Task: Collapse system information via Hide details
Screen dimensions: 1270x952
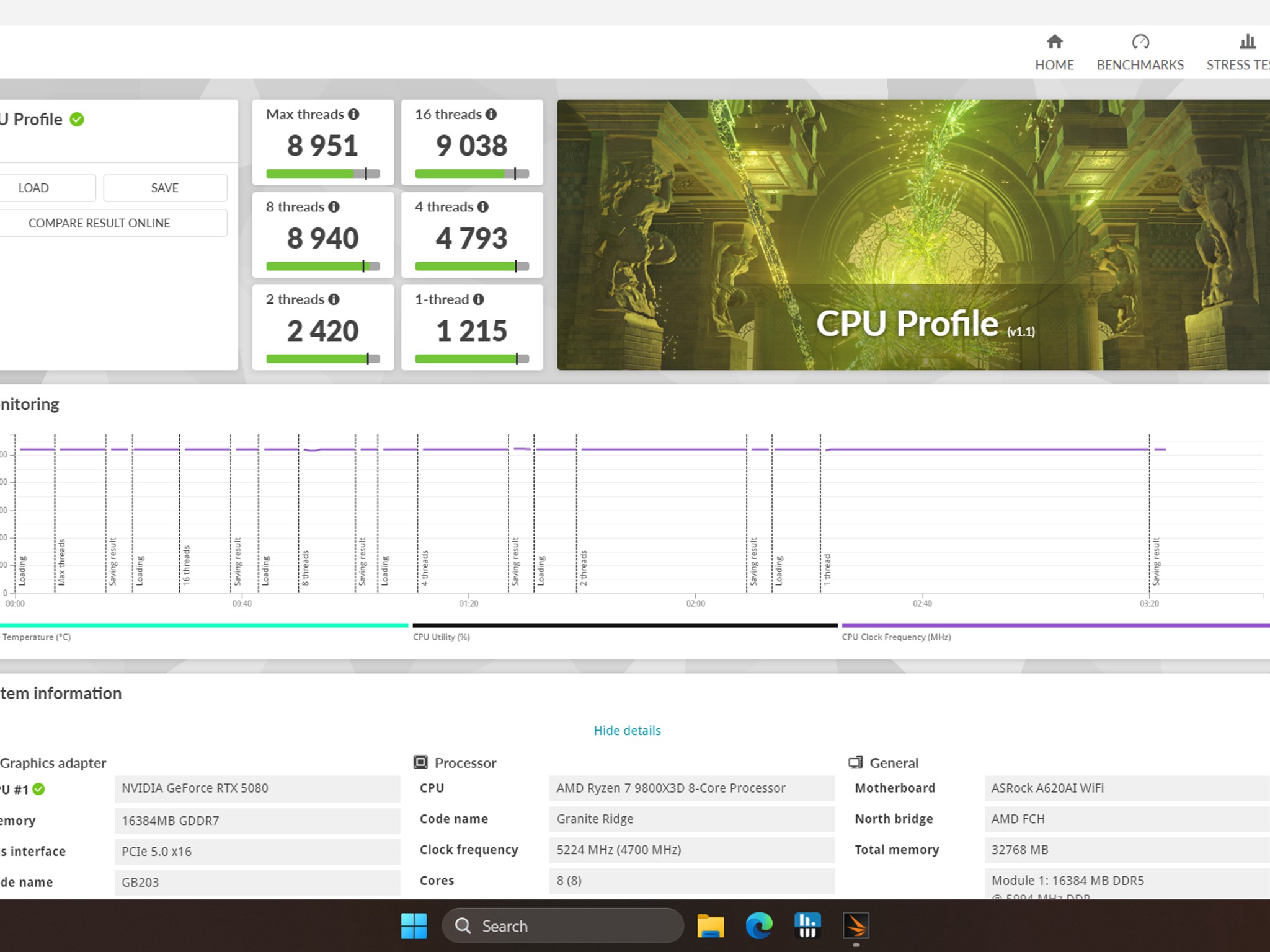Action: (627, 730)
